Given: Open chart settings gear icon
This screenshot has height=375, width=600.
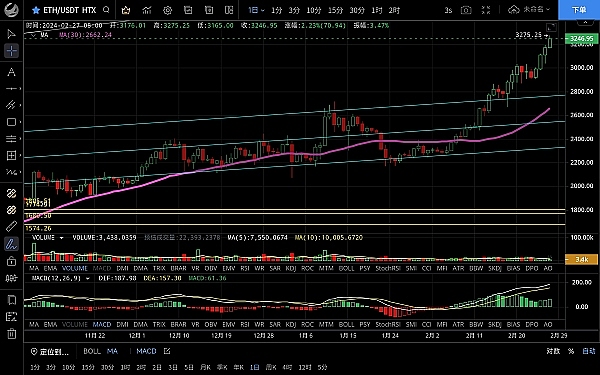Looking at the screenshot, I should click(168, 10).
